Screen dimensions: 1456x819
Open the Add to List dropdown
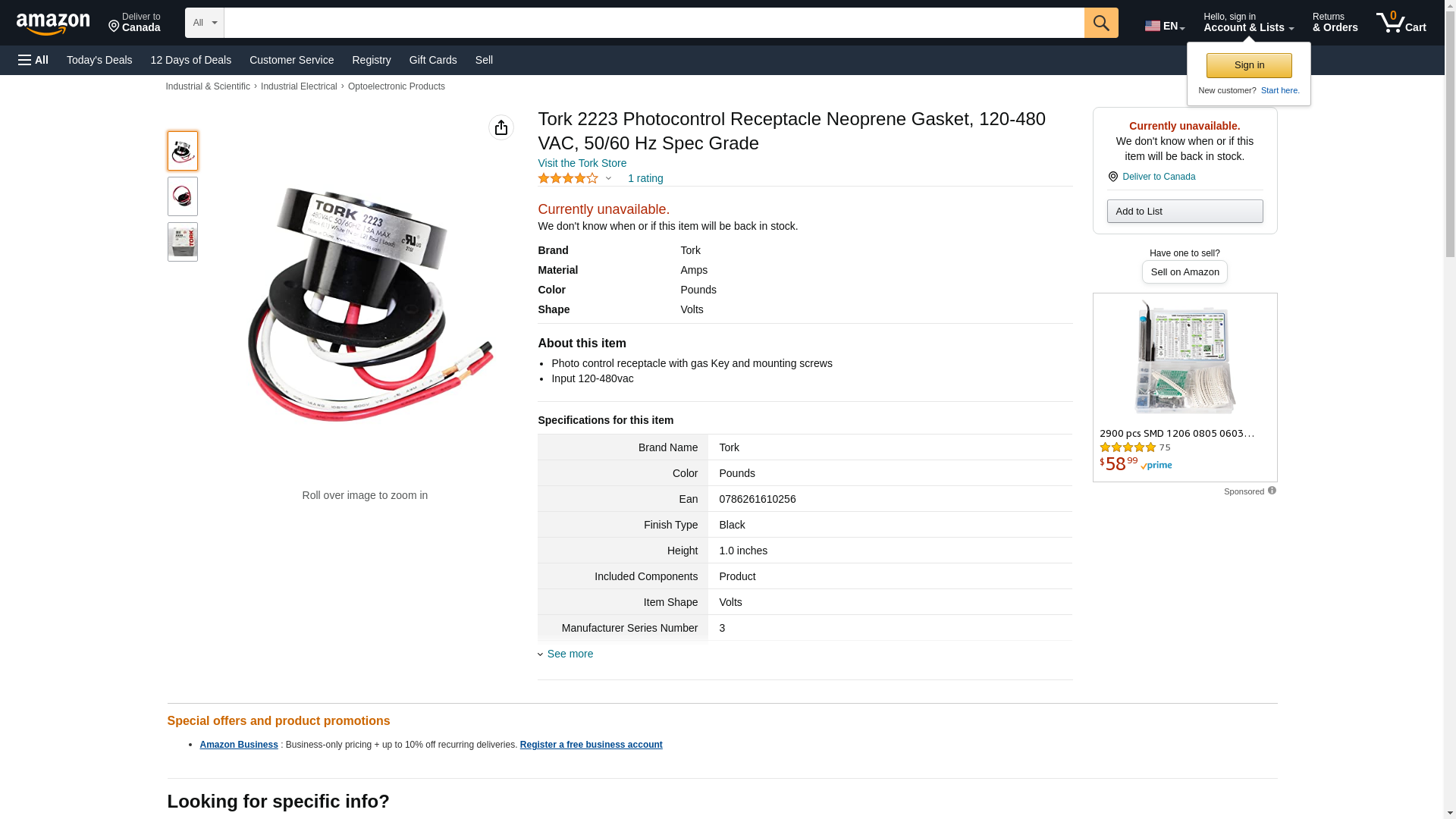pos(1185,211)
